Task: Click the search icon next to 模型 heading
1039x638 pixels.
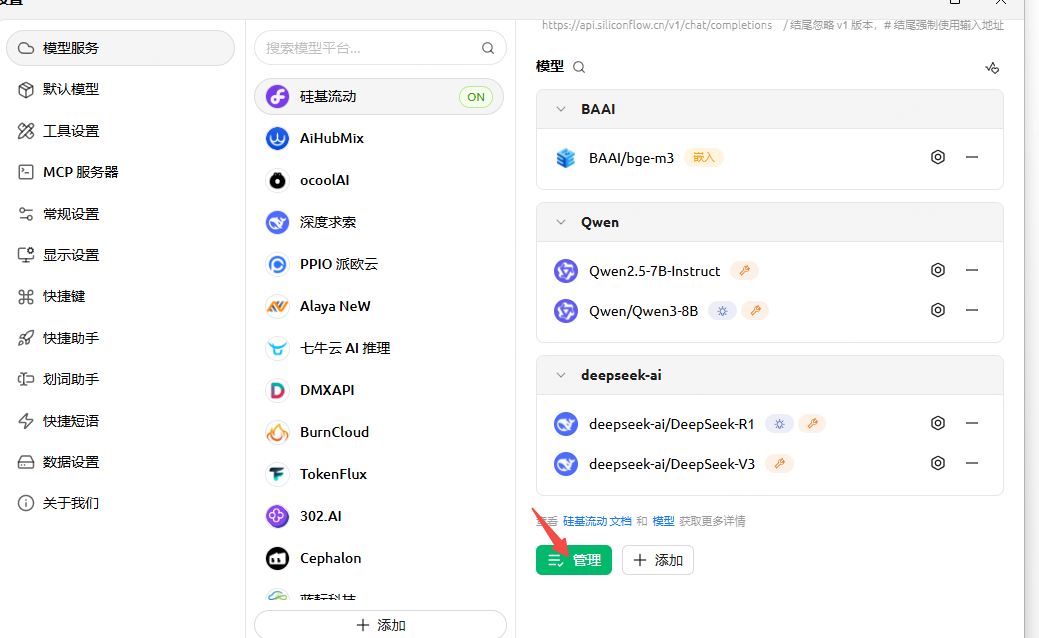Action: pyautogui.click(x=578, y=67)
